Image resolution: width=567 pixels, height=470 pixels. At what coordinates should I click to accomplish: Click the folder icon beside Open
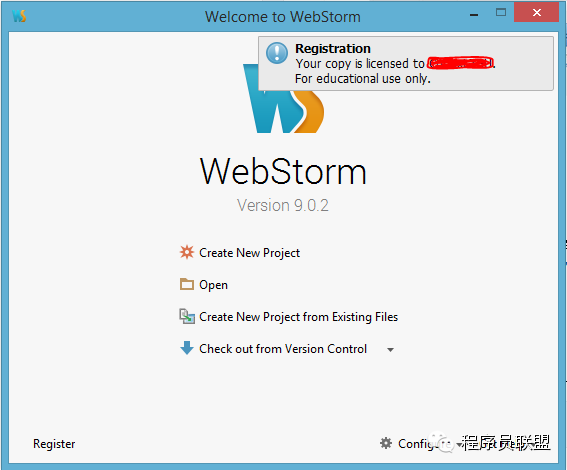pyautogui.click(x=187, y=284)
